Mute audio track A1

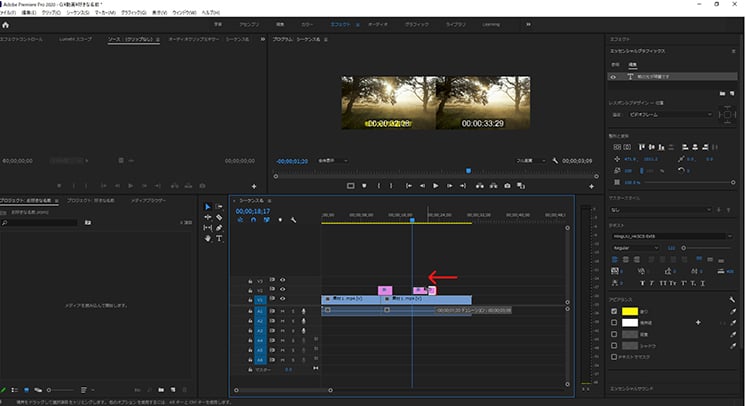tap(283, 311)
